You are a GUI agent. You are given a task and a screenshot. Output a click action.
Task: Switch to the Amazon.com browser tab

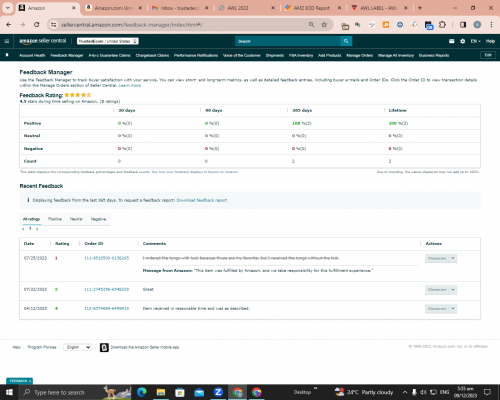[113, 8]
